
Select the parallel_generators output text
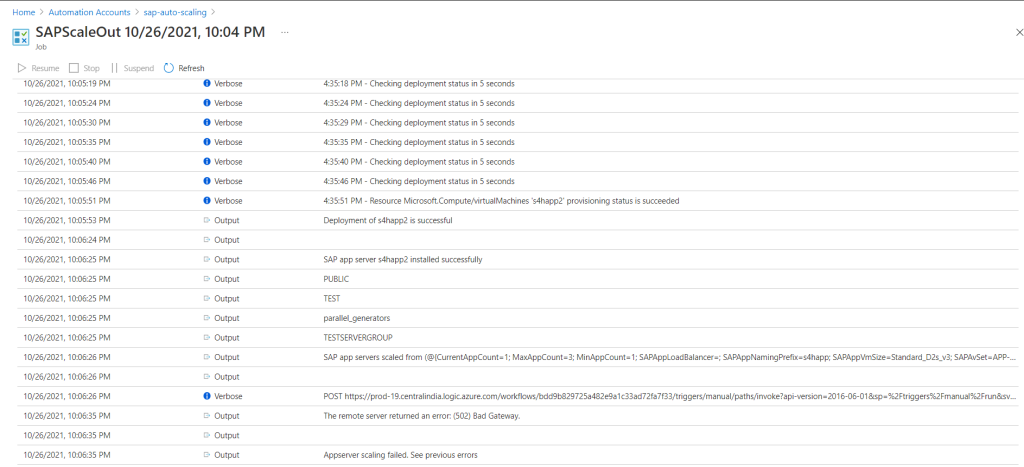click(x=357, y=318)
